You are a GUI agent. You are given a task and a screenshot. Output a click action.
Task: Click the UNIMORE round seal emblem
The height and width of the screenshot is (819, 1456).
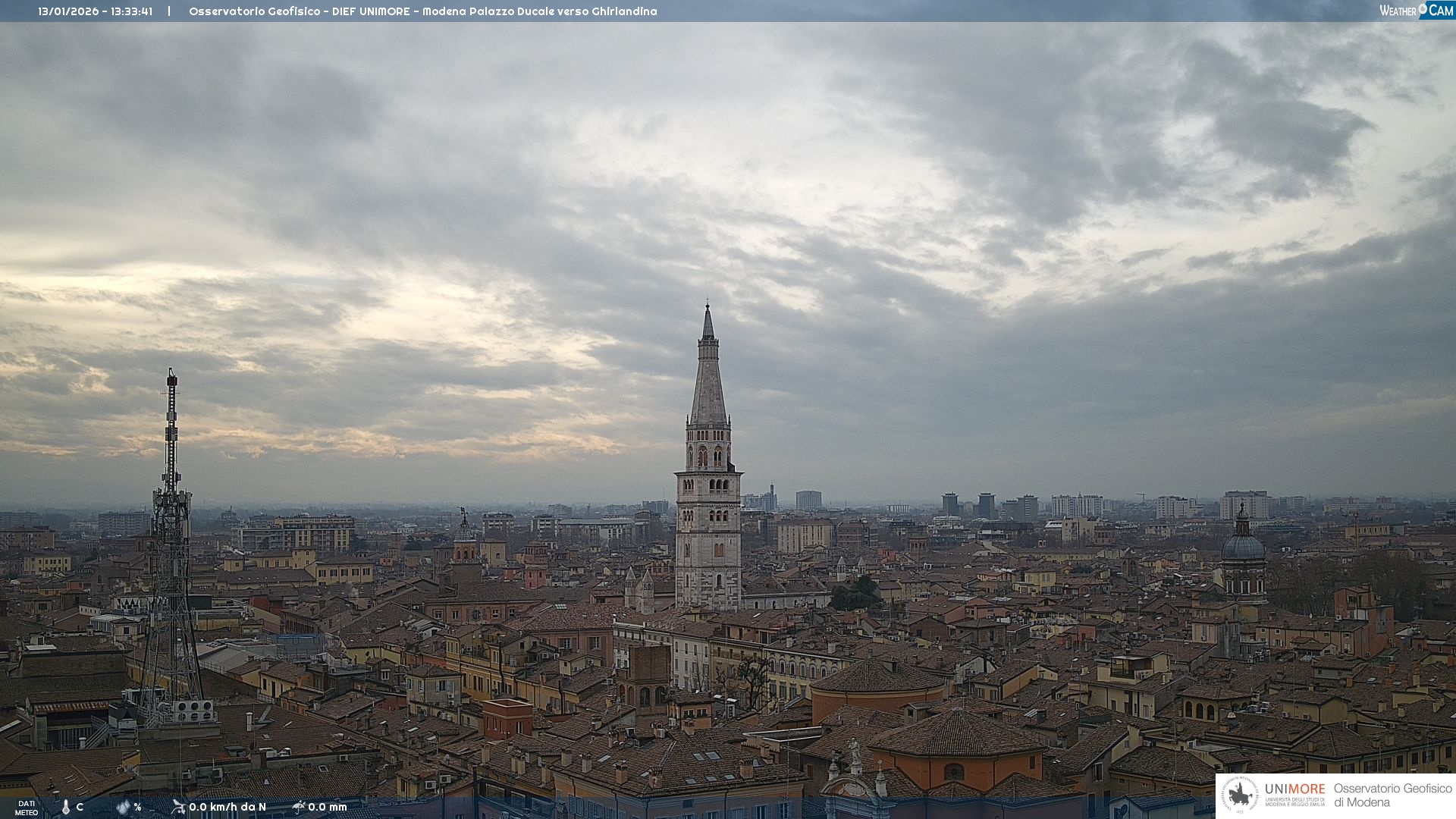1241,795
